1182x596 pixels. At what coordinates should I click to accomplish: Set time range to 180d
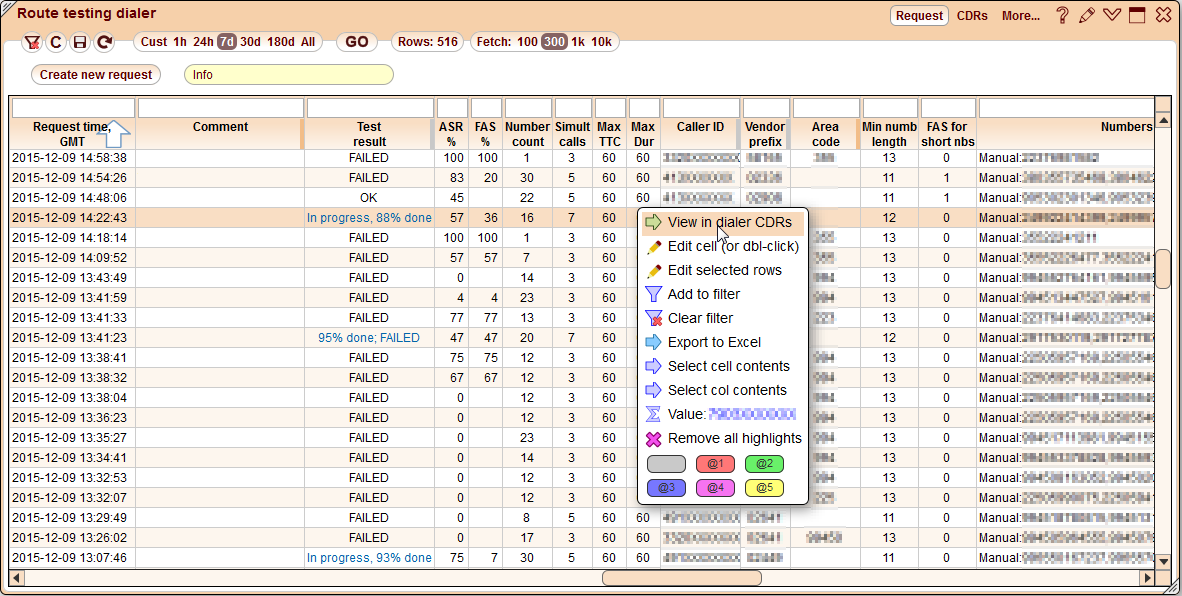tap(283, 42)
